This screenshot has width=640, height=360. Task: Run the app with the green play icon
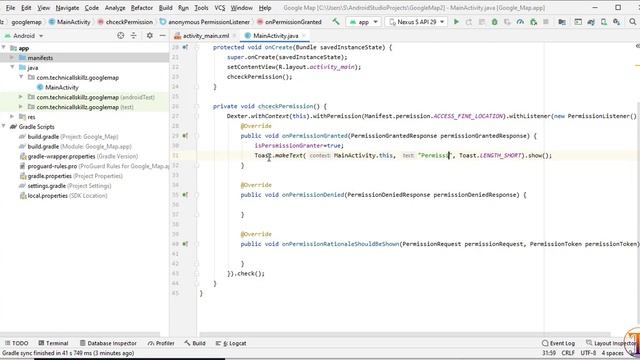click(x=456, y=22)
